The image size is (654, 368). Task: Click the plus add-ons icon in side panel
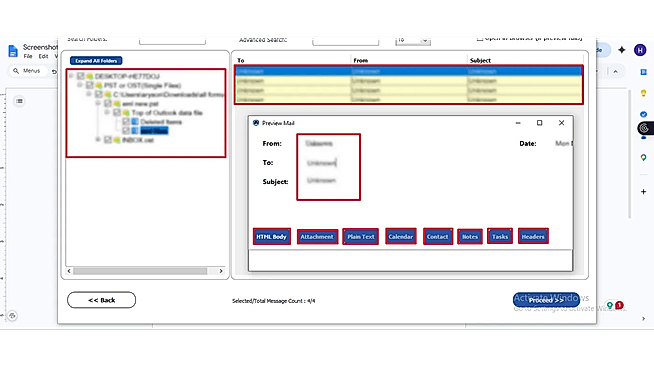(643, 192)
